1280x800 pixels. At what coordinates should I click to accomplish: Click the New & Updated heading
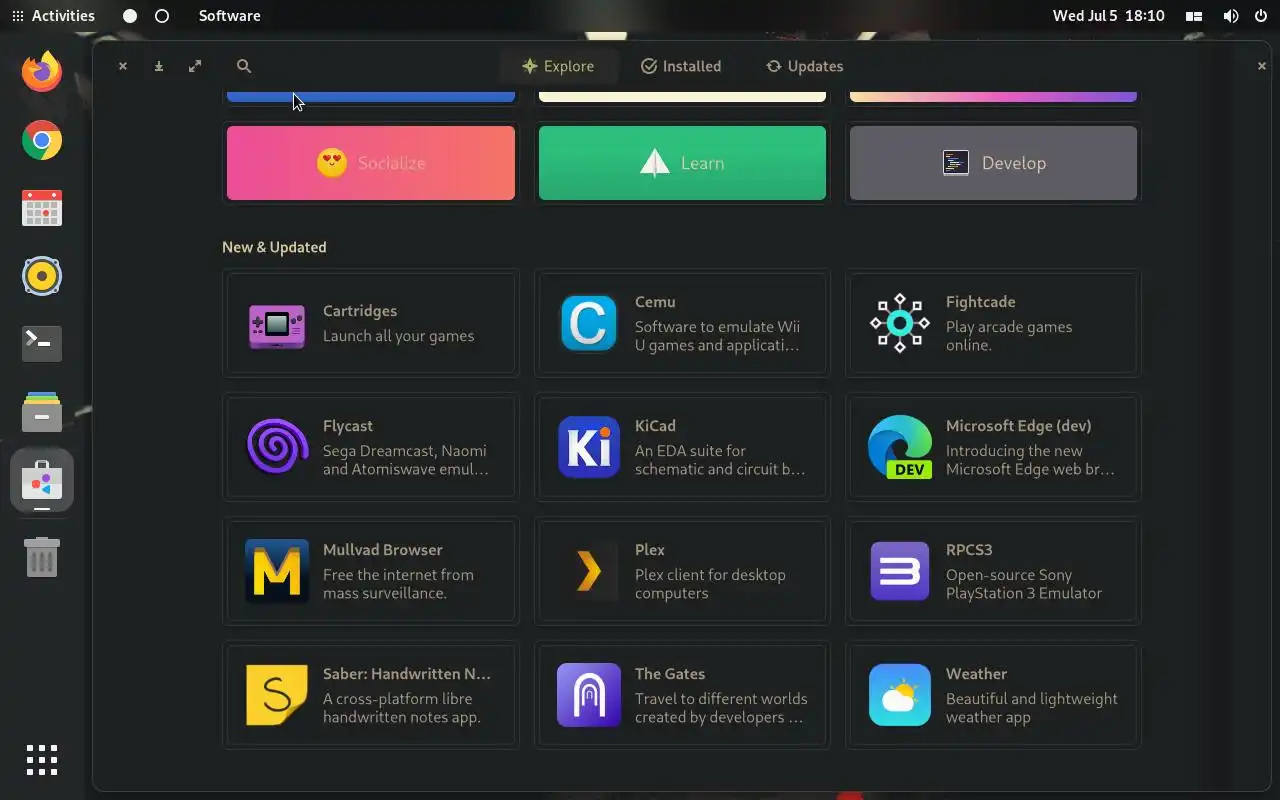(x=274, y=247)
